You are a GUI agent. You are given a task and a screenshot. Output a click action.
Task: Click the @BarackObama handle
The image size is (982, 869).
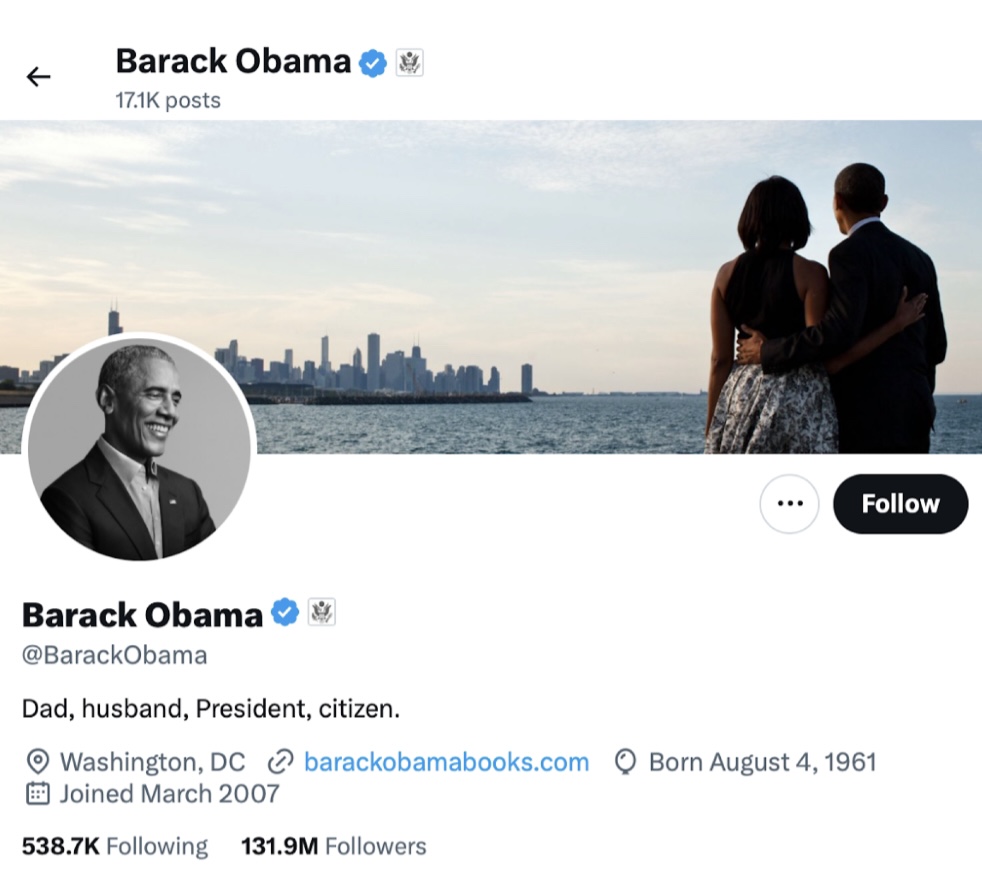(x=115, y=656)
